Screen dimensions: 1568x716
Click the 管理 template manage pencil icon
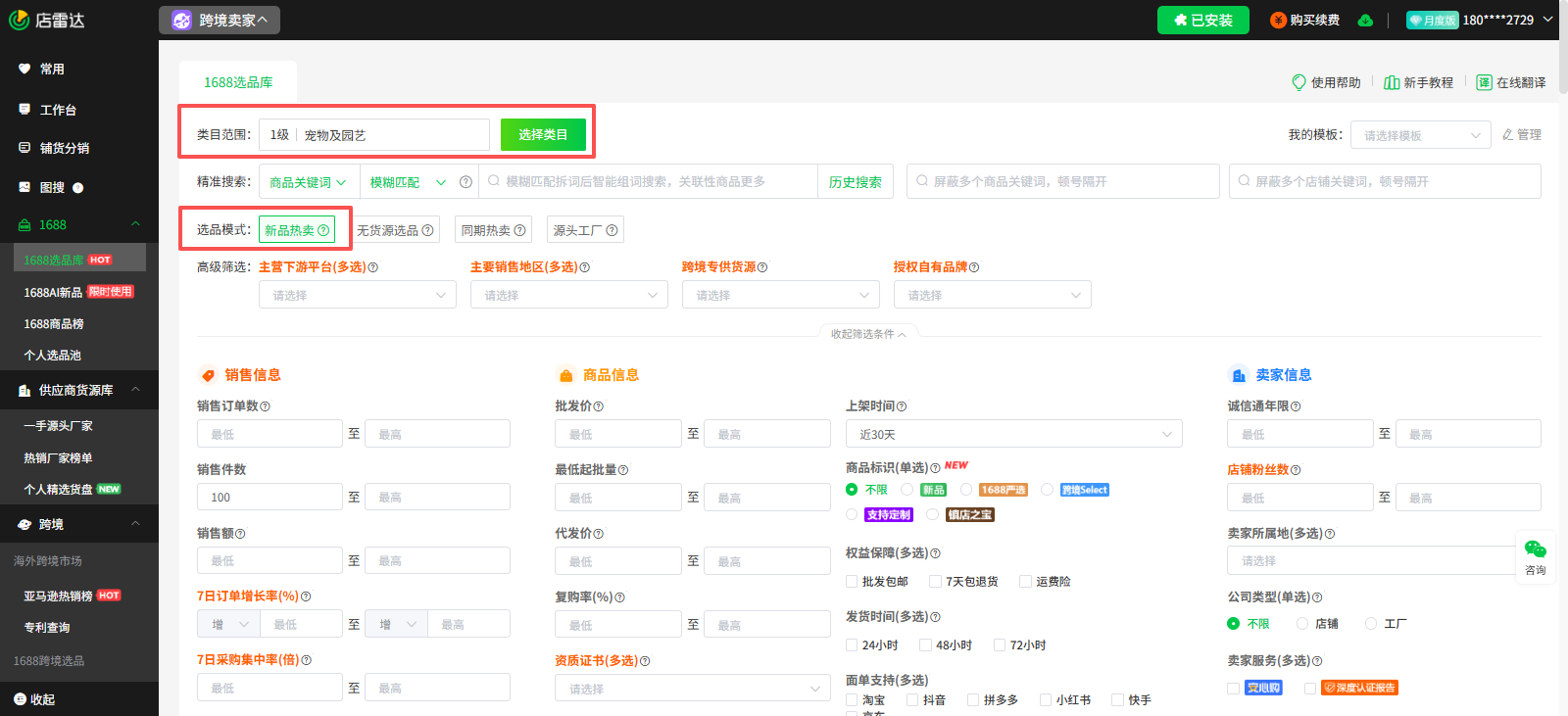point(1508,135)
